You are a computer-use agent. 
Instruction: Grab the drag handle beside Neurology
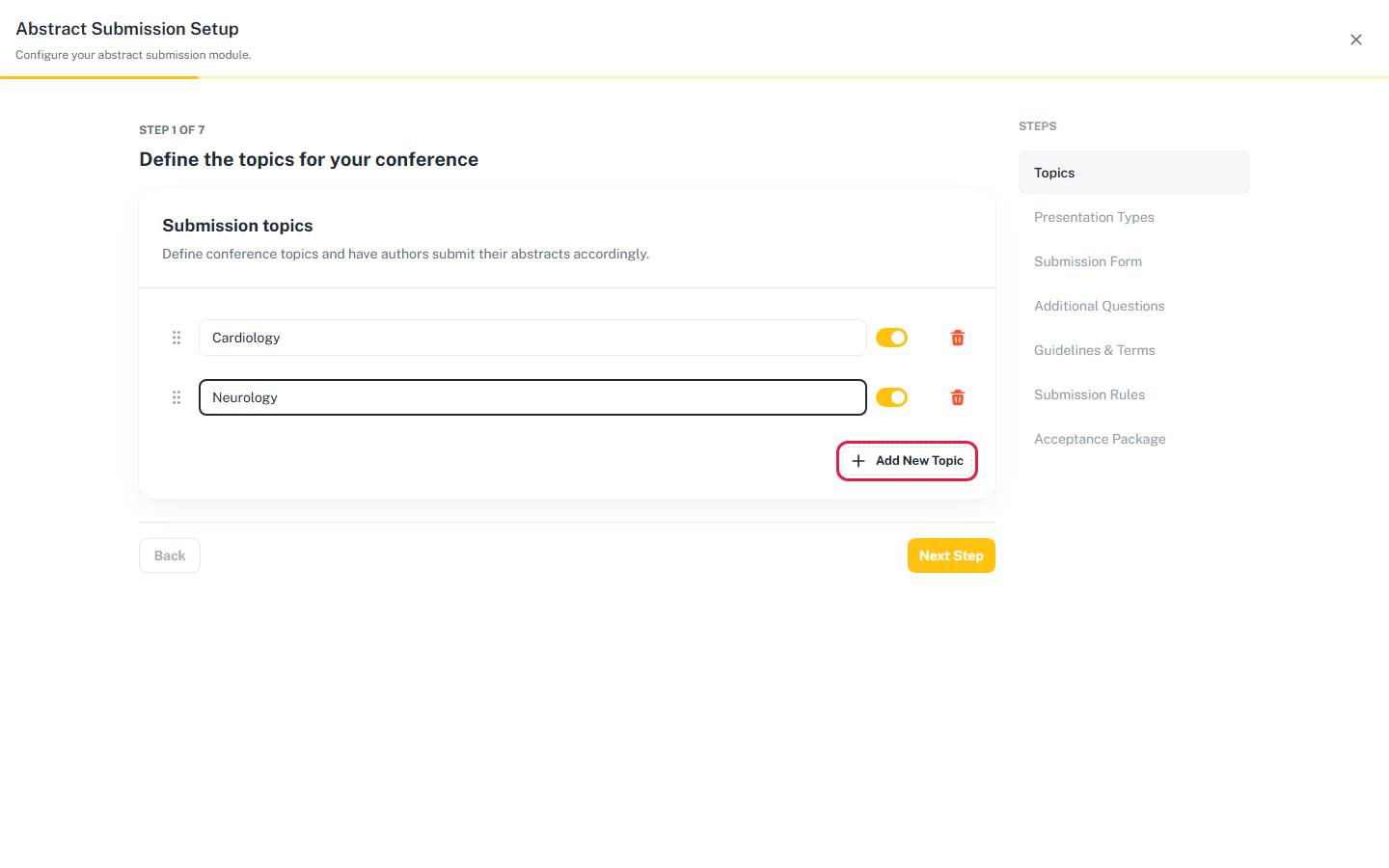click(x=177, y=397)
